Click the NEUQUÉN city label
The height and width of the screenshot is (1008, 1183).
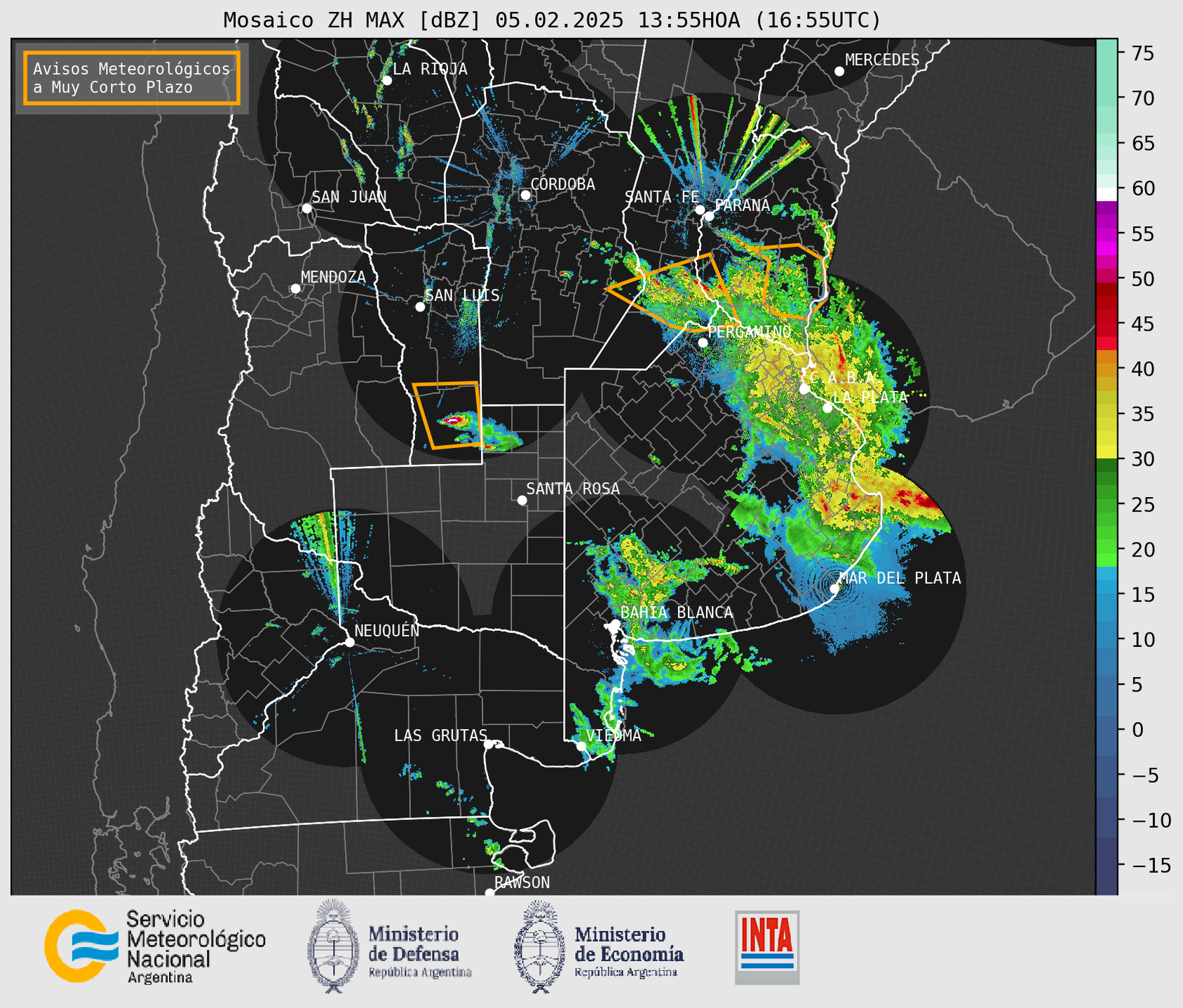click(x=386, y=630)
